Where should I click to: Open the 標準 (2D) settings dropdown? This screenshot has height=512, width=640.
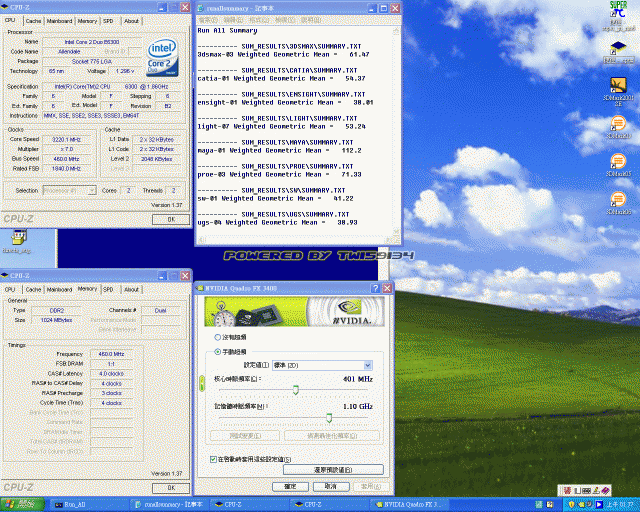click(322, 365)
